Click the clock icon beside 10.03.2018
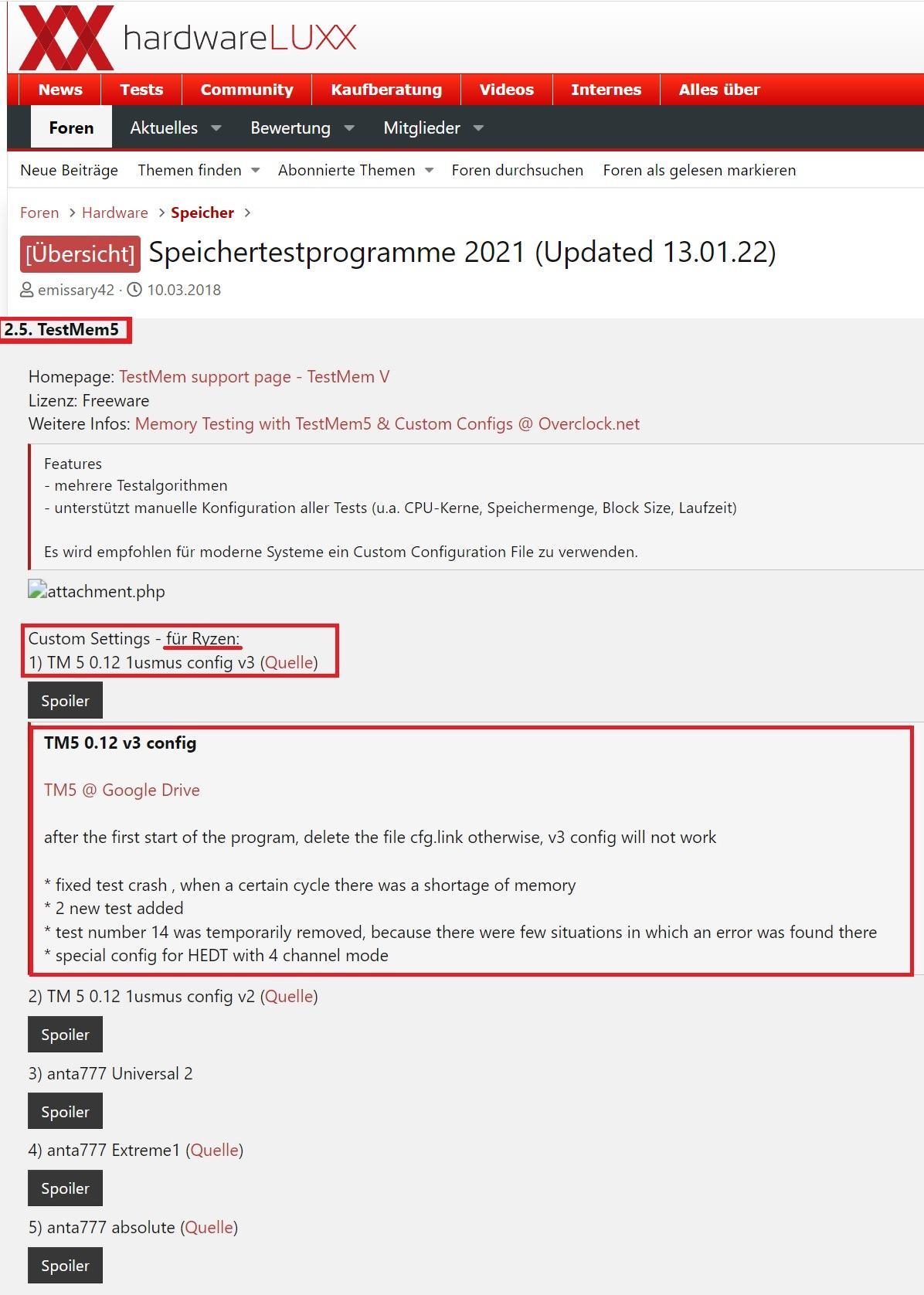Viewport: 924px width, 1295px height. [x=134, y=290]
